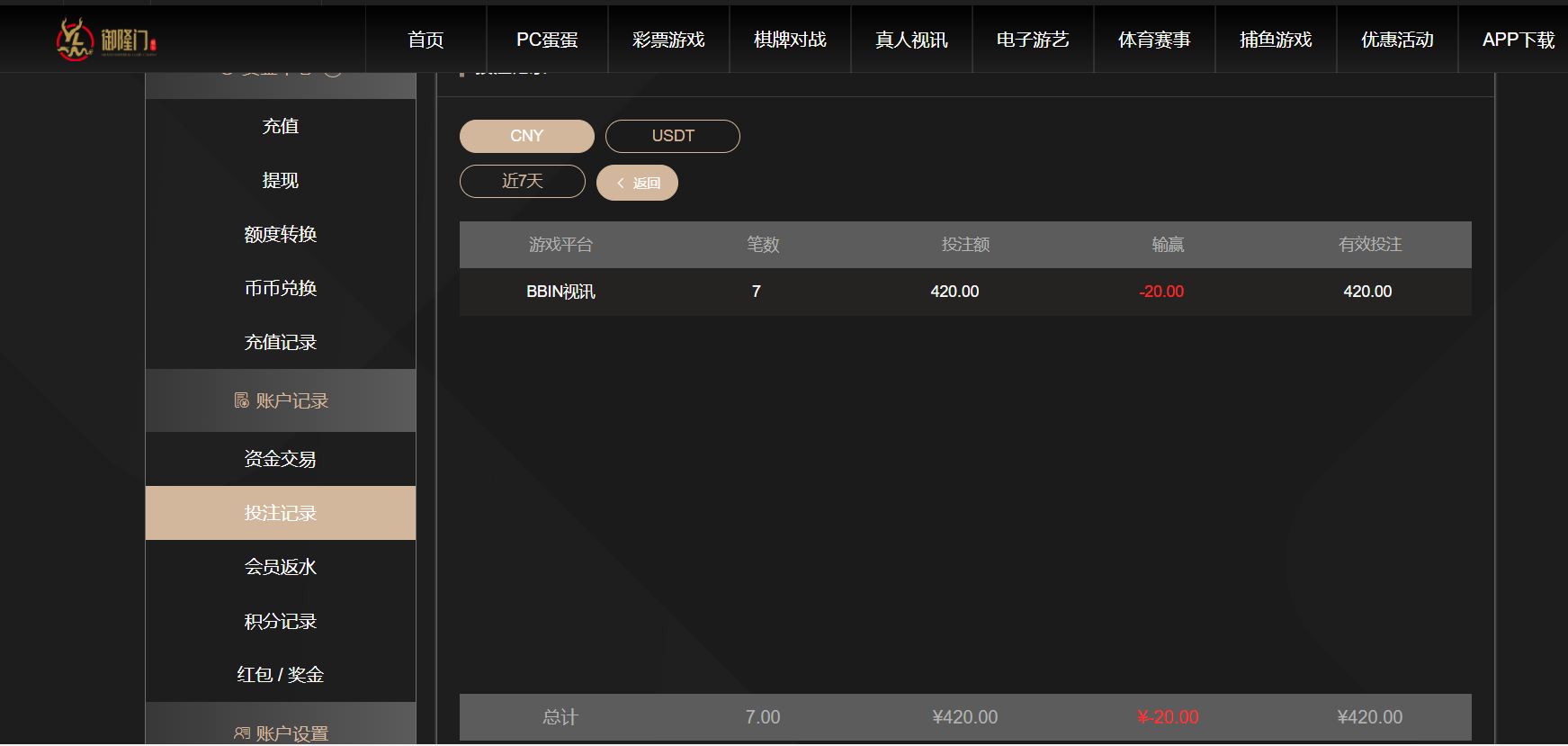Select the CNY currency toggle

point(527,136)
